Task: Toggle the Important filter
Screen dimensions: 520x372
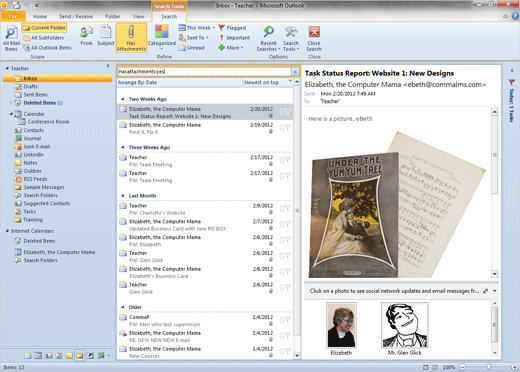Action: (234, 38)
